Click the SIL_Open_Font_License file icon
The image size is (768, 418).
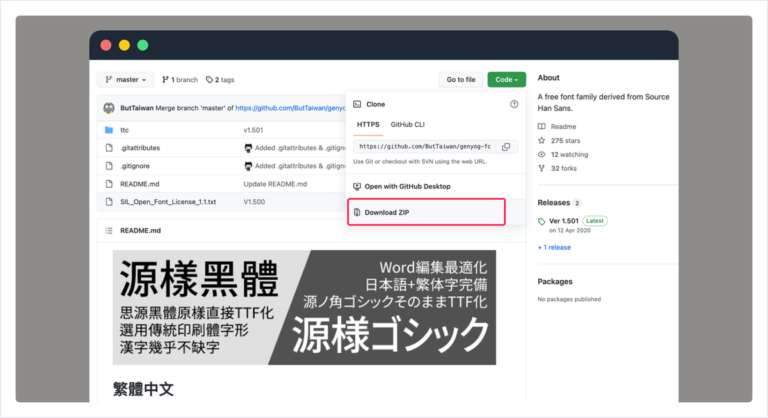coord(109,201)
